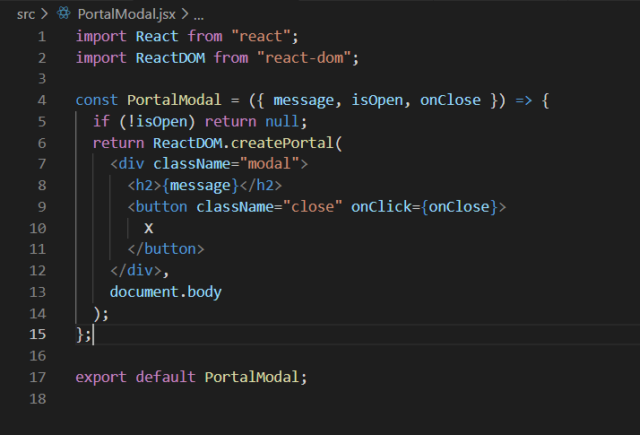Click the closing </div> tag on line 12
640x435 pixels.
click(136, 271)
